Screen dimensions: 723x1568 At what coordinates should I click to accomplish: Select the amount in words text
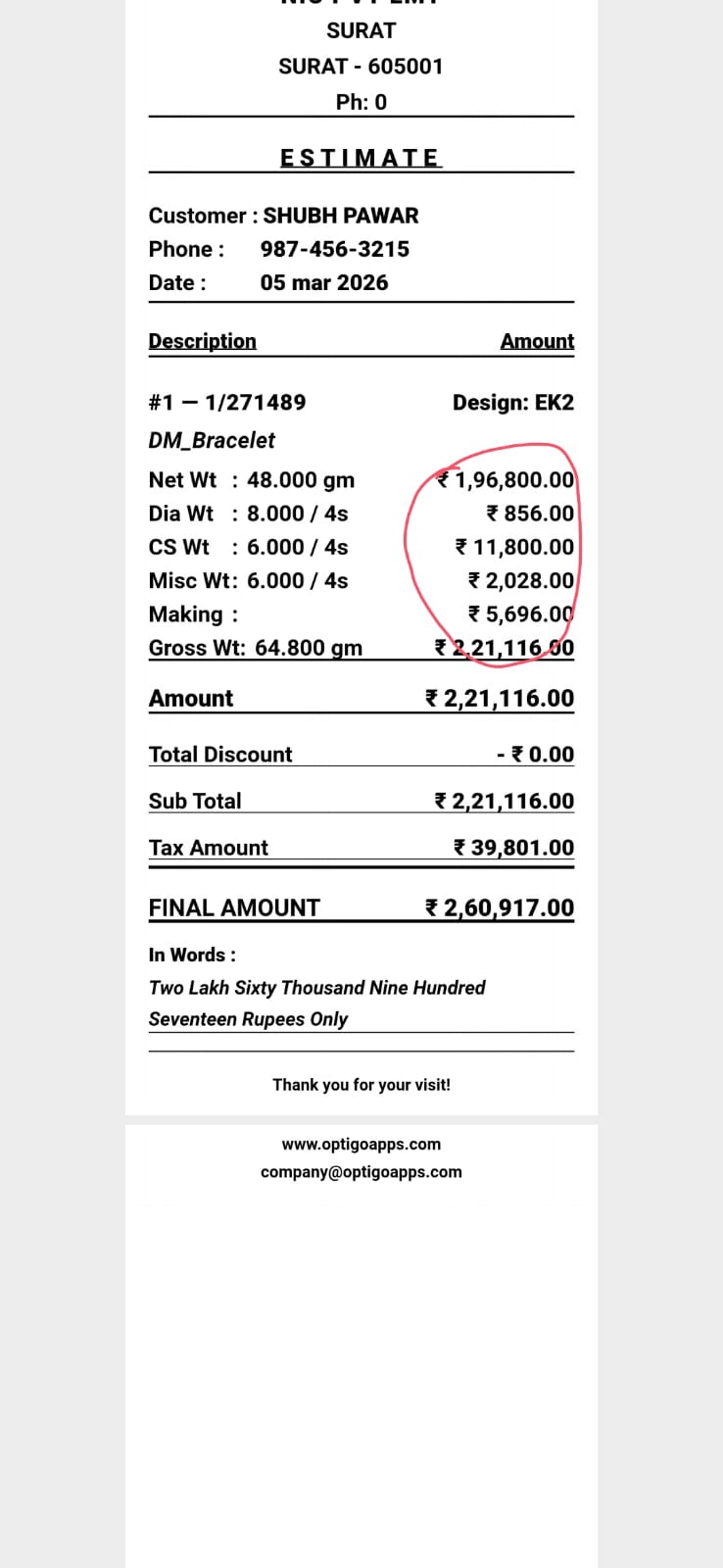coord(316,1003)
